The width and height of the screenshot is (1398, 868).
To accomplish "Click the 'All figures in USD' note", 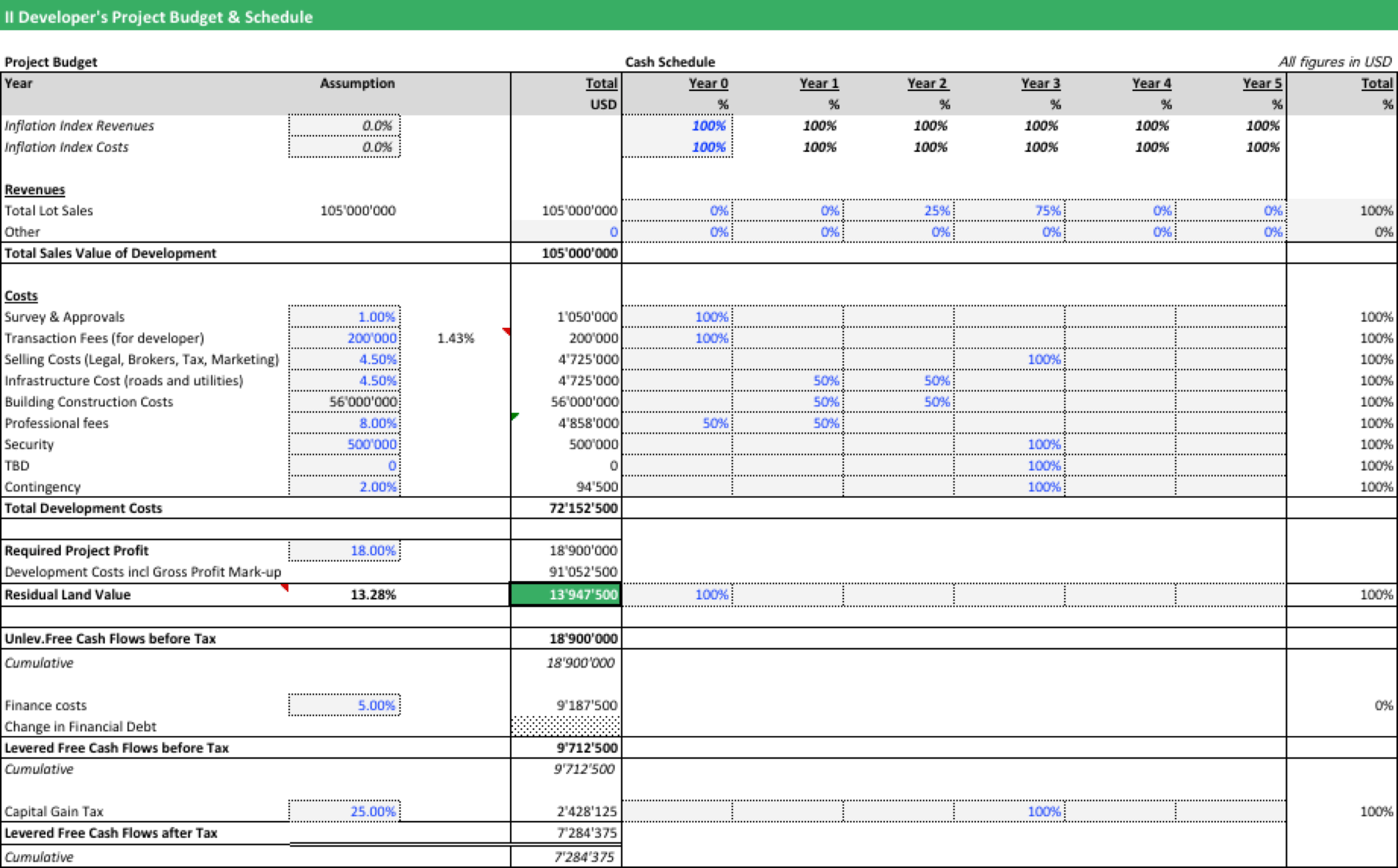I will coord(1335,62).
